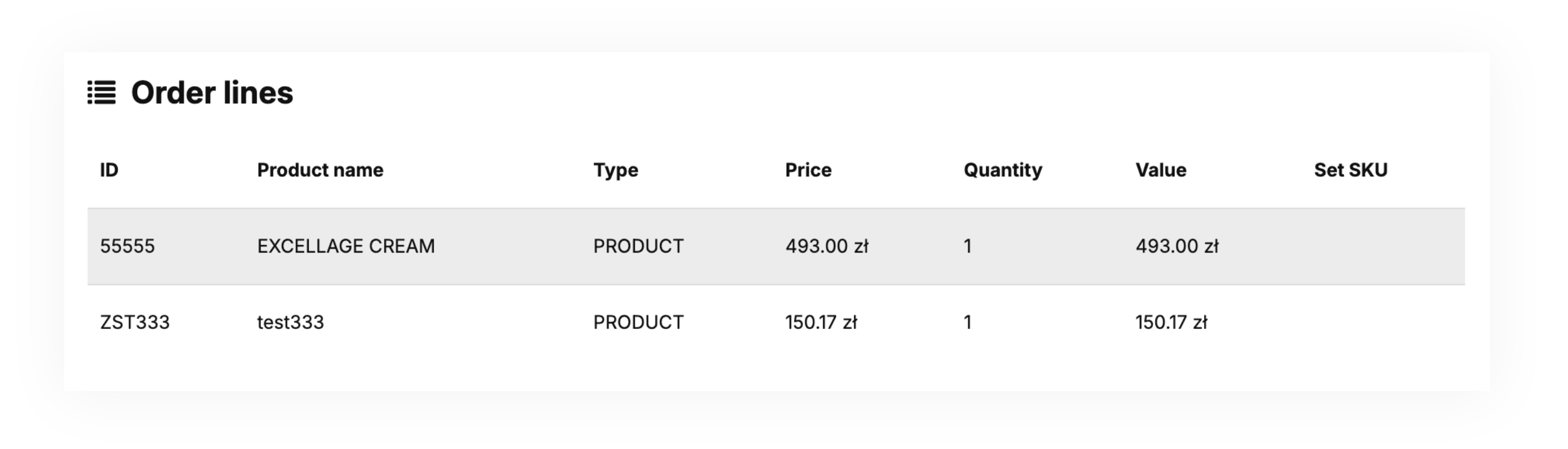Click the list icon beside Order lines
The image size is (1568, 449).
(101, 92)
